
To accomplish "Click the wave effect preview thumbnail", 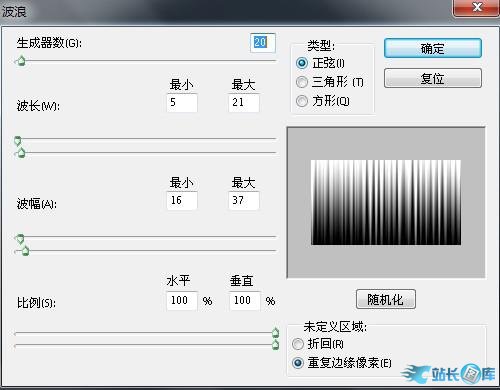I will point(386,202).
